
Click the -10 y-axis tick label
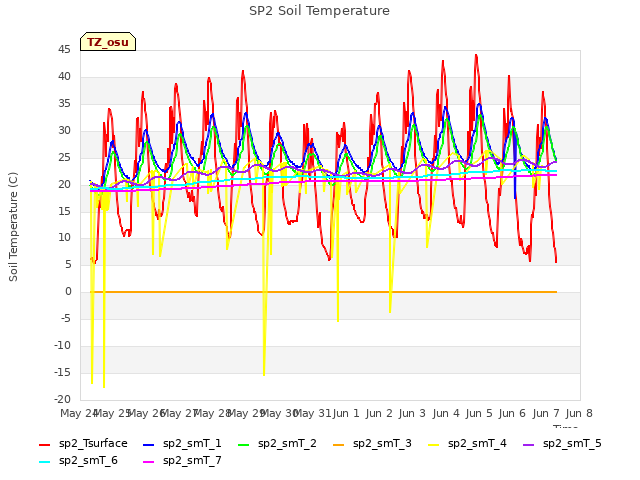click(63, 346)
